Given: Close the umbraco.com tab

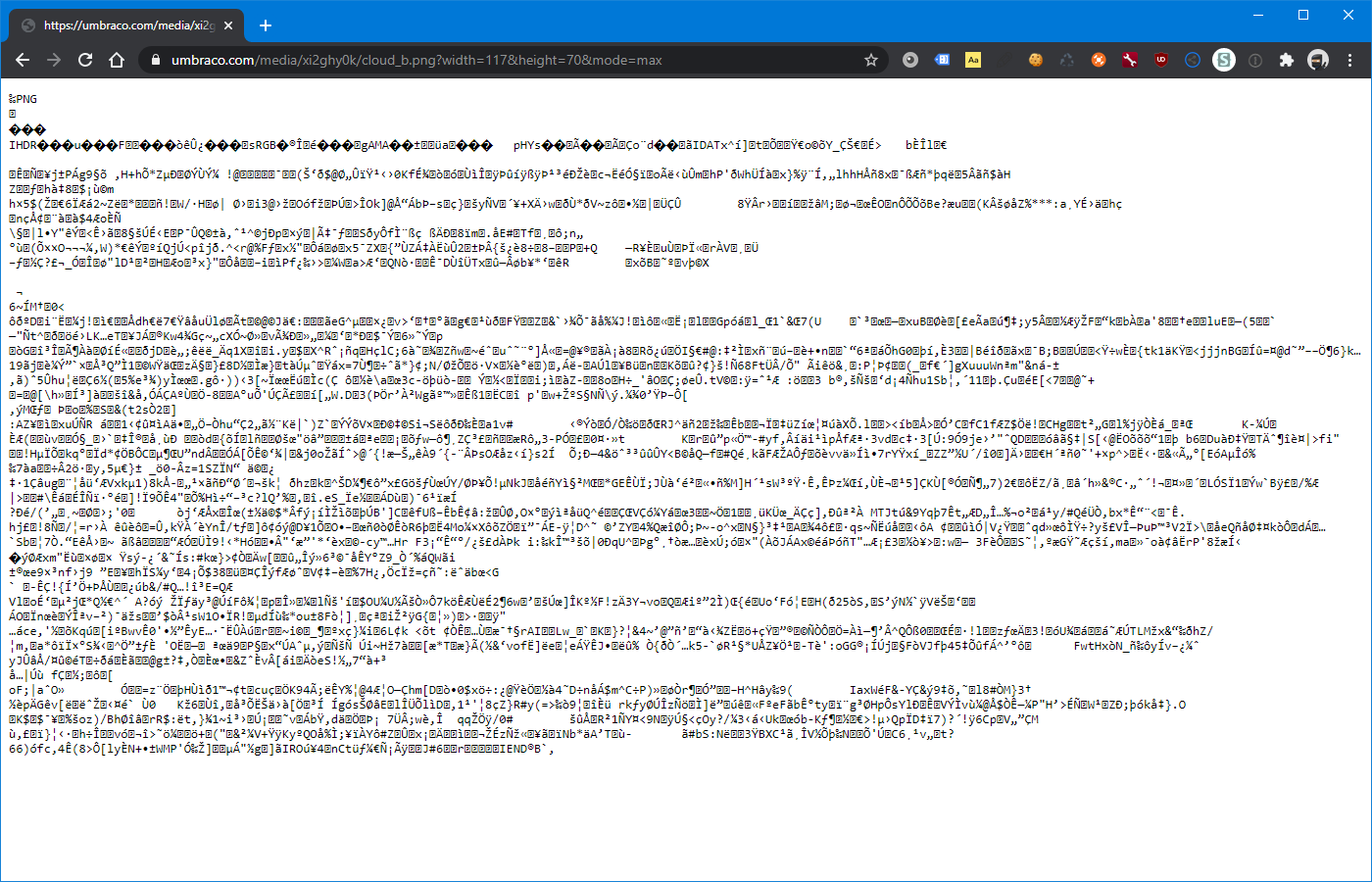Looking at the screenshot, I should coord(228,24).
